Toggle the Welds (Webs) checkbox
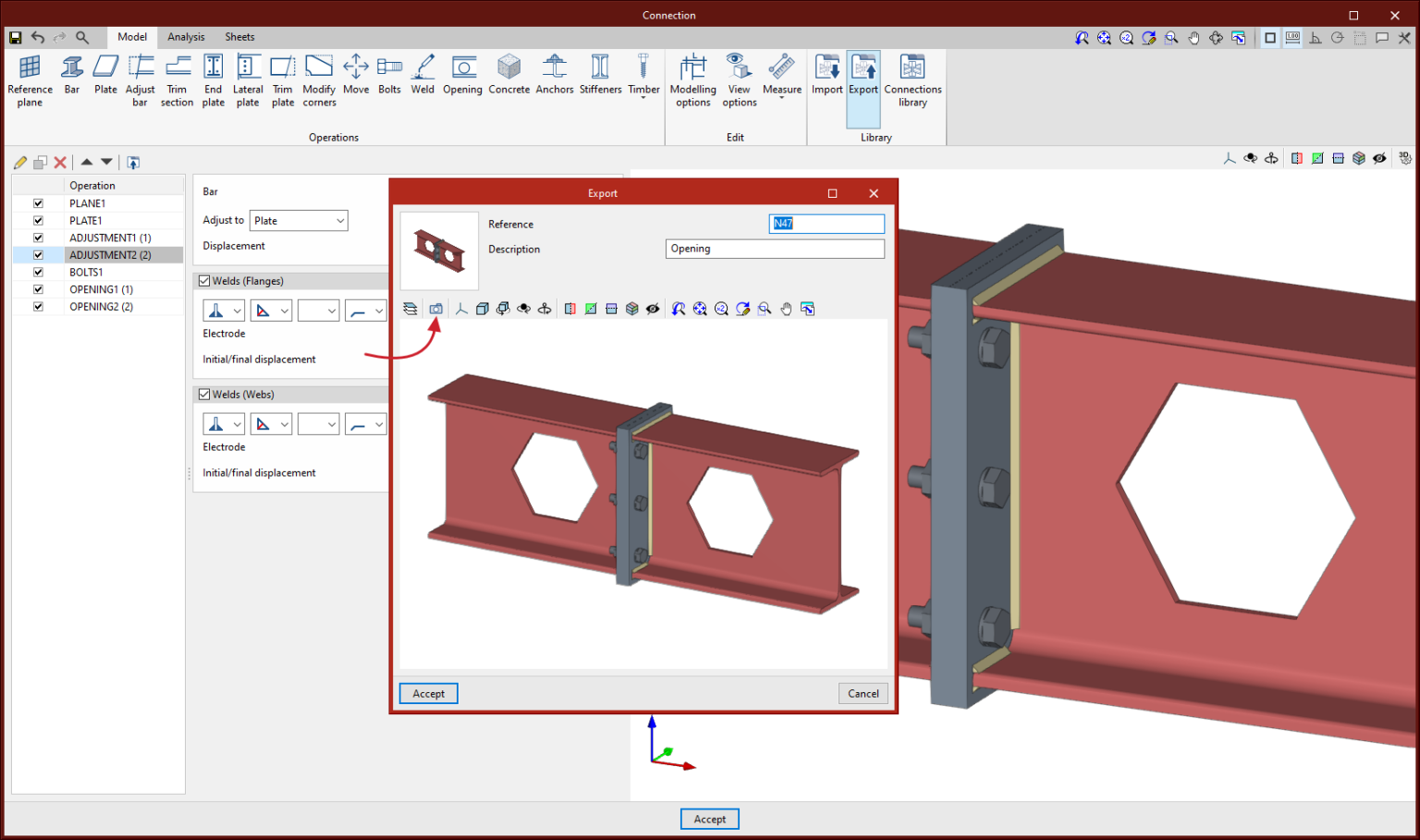This screenshot has width=1420, height=840. [x=205, y=395]
